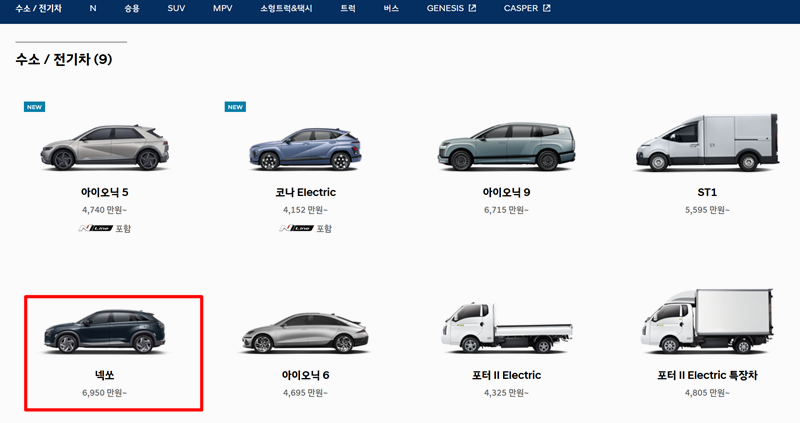
Task: Go to the MPV category tab
Action: 222,8
